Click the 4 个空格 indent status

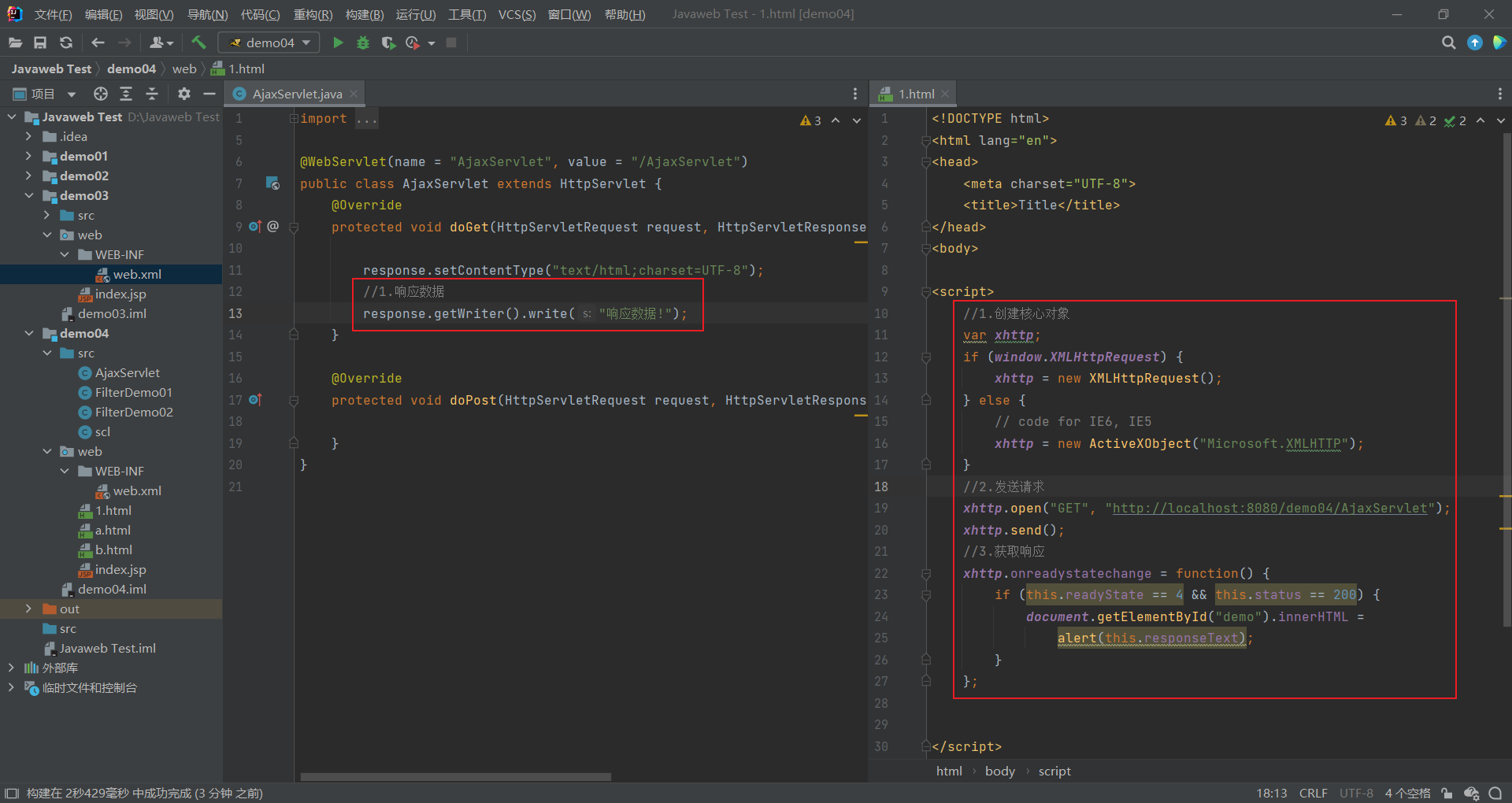coord(1407,793)
